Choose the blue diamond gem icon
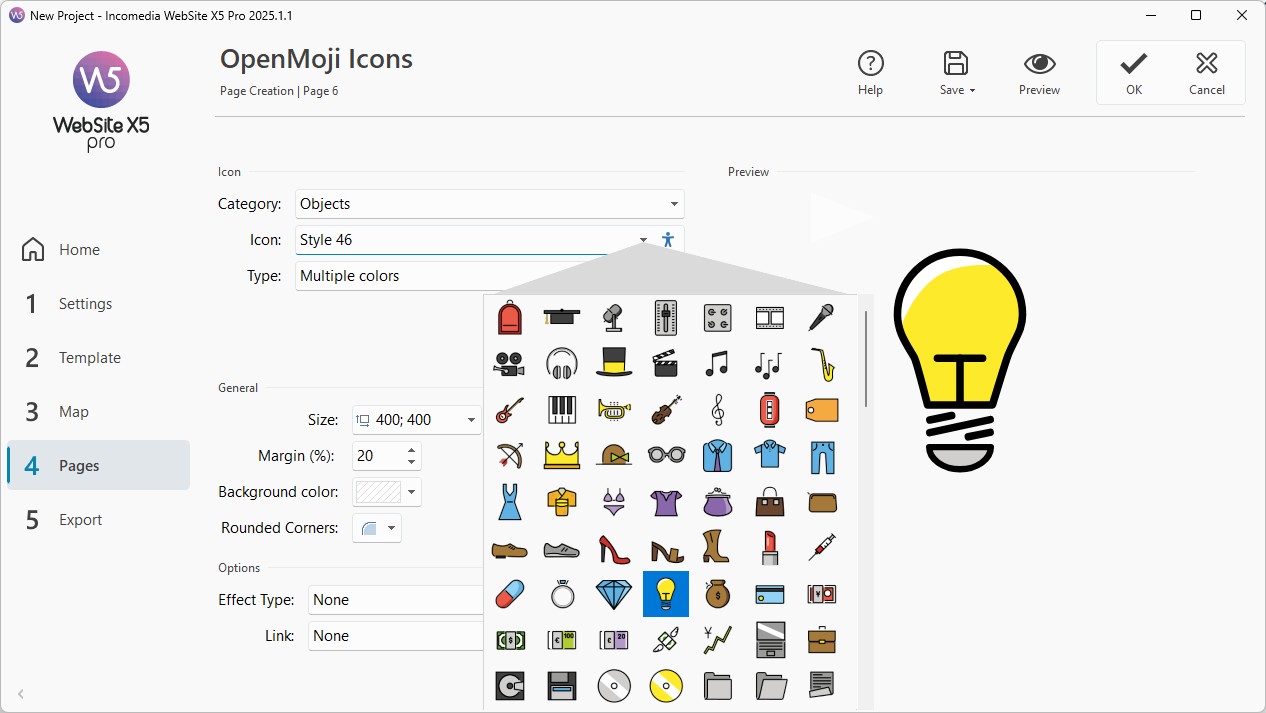Screen dimensions: 1266x713 (x=614, y=594)
